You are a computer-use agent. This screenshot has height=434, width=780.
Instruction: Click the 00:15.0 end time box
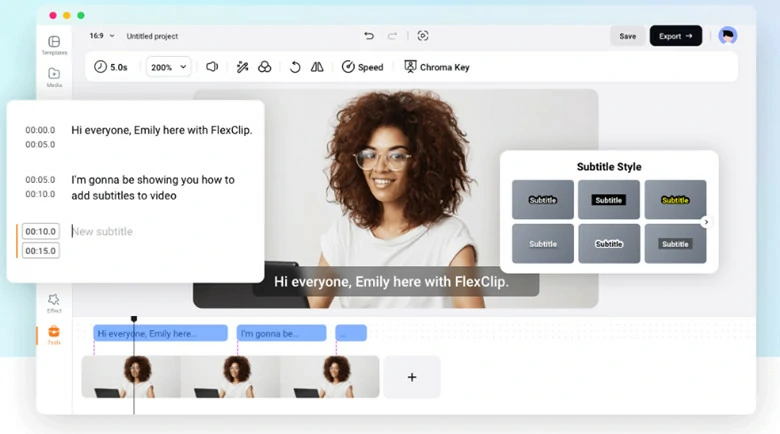click(x=41, y=251)
